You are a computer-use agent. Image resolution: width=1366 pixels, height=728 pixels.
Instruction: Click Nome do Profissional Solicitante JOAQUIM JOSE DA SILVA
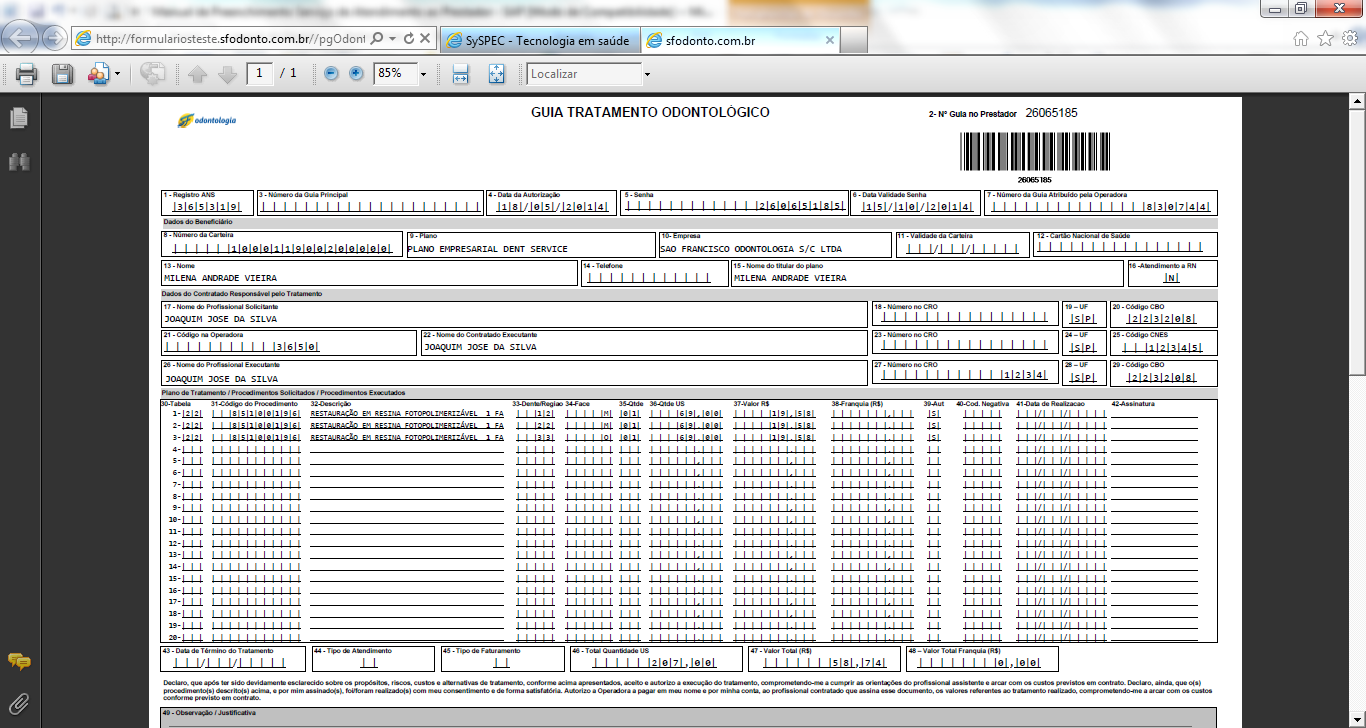click(x=221, y=319)
